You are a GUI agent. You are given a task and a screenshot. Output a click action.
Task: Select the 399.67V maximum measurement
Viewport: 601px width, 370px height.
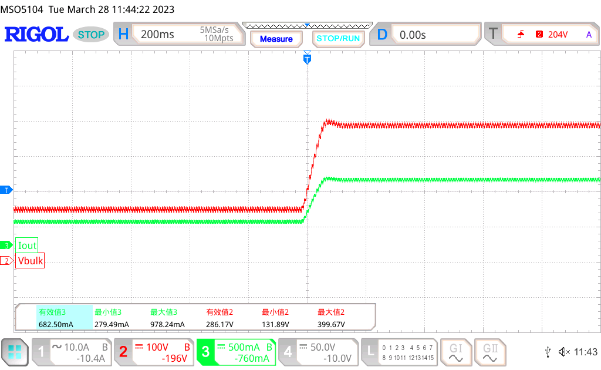tap(331, 324)
